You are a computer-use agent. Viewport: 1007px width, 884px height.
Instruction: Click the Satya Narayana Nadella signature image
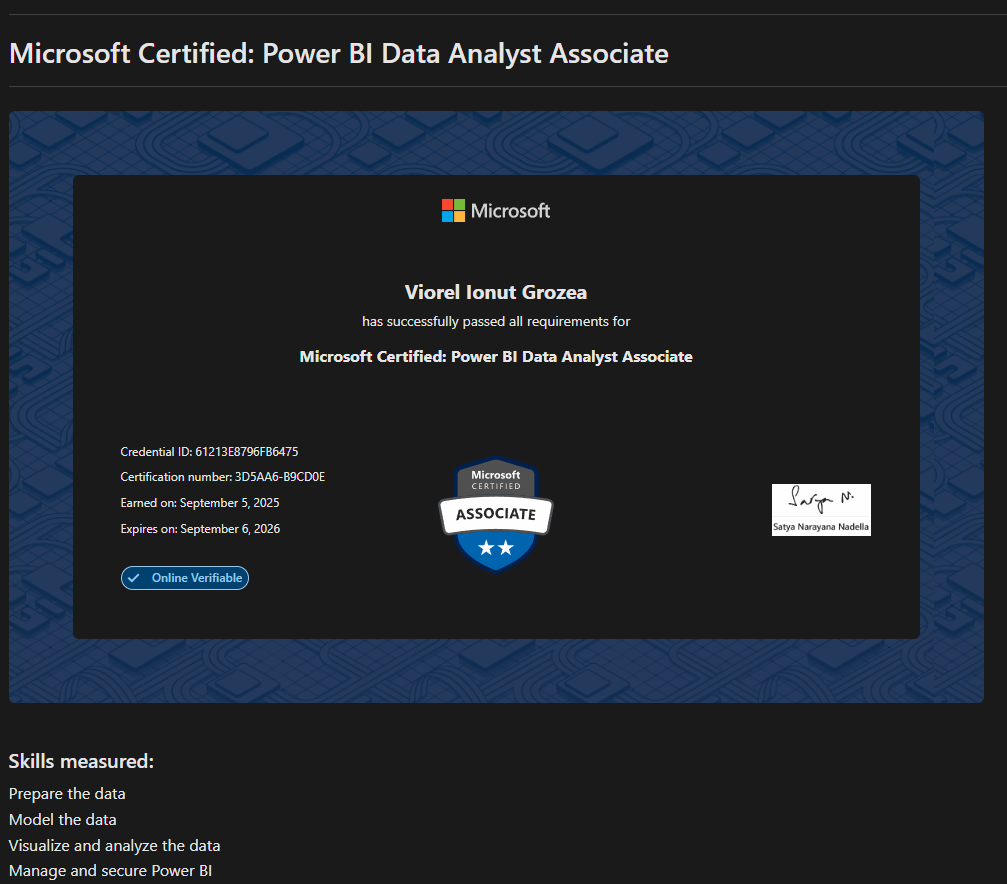click(x=821, y=509)
